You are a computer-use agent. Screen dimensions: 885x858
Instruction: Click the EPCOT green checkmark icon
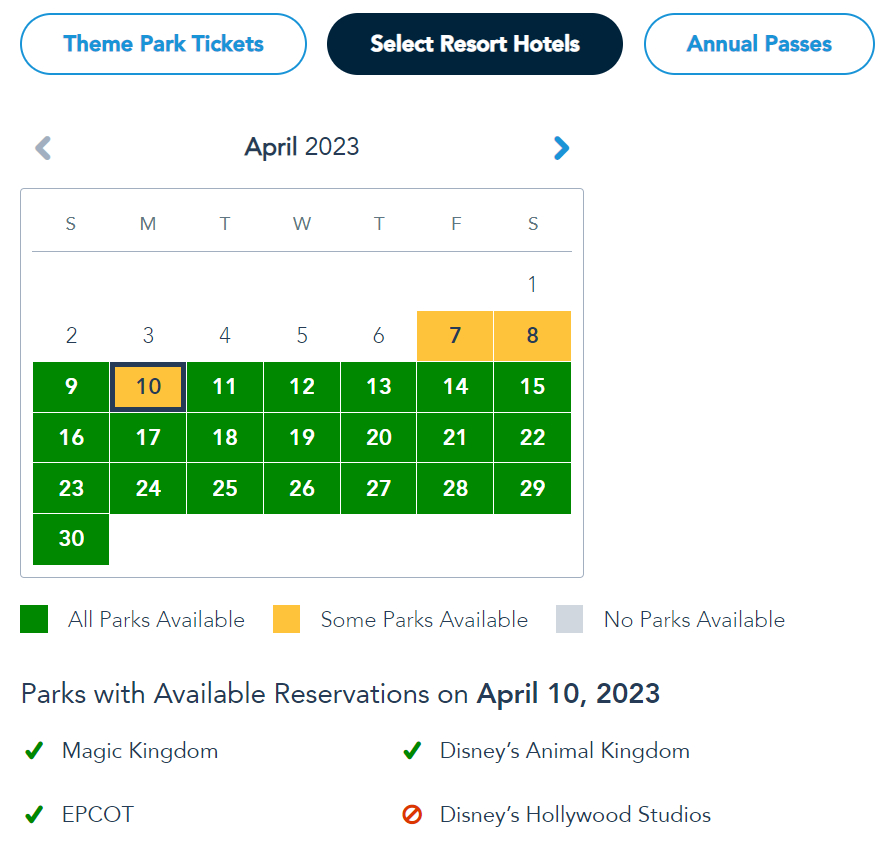34,815
